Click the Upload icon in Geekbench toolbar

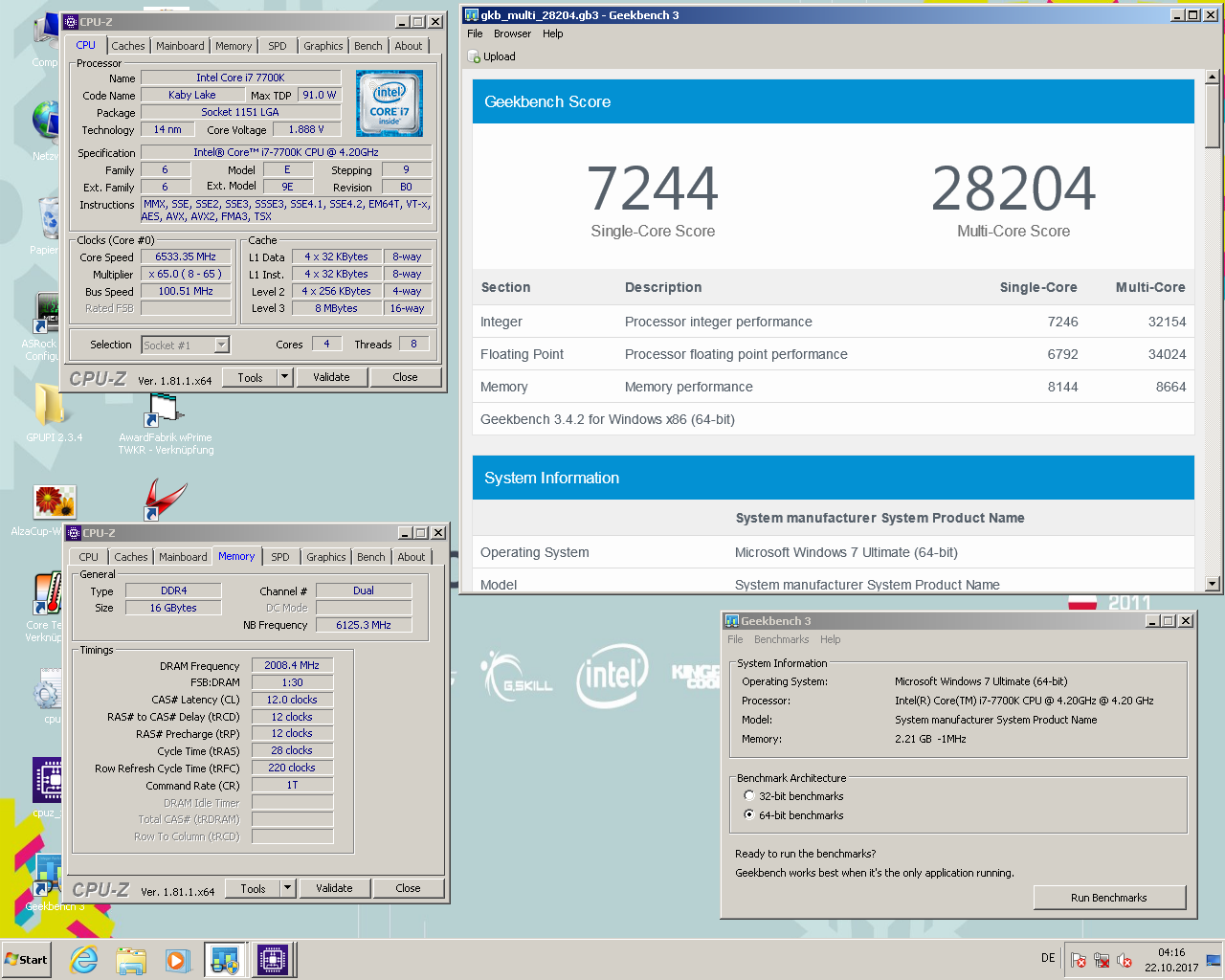(474, 56)
